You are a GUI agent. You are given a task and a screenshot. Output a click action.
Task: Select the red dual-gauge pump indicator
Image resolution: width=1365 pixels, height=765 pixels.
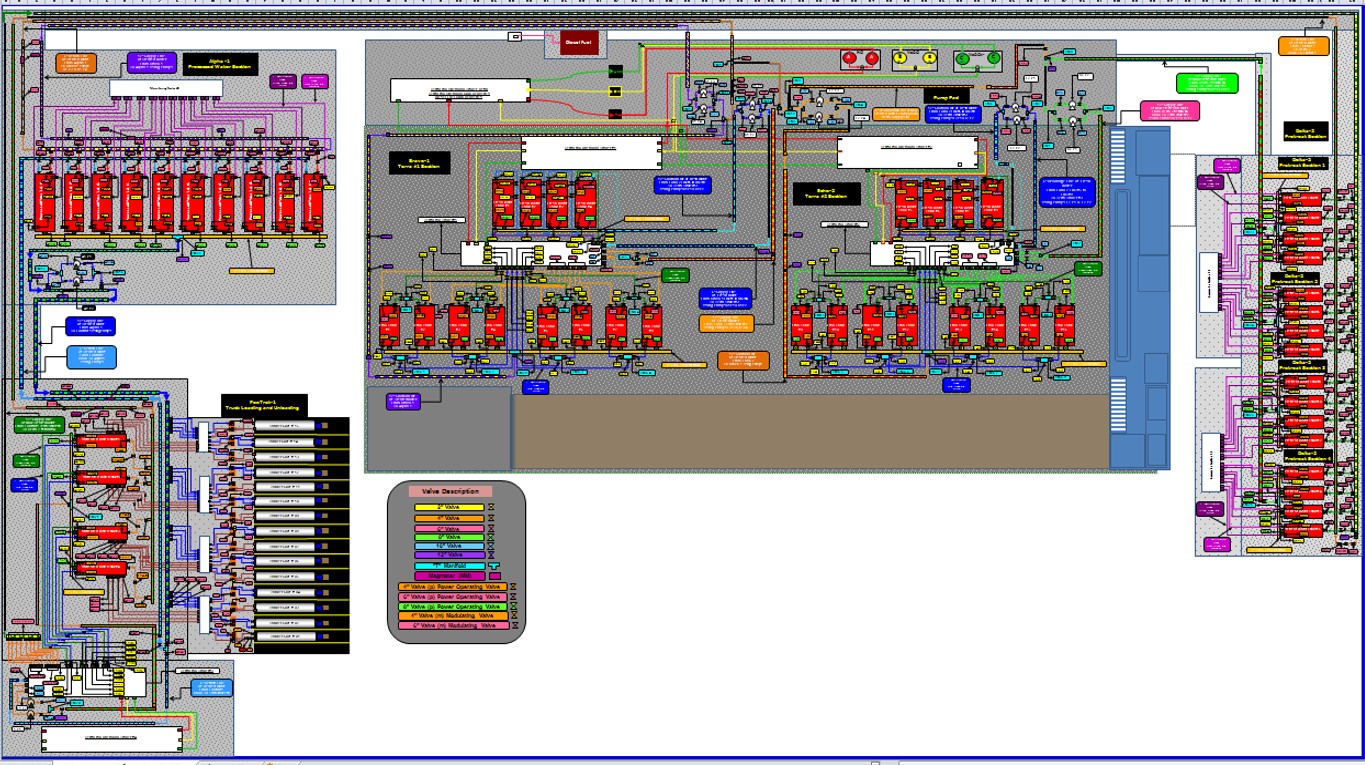(859, 59)
